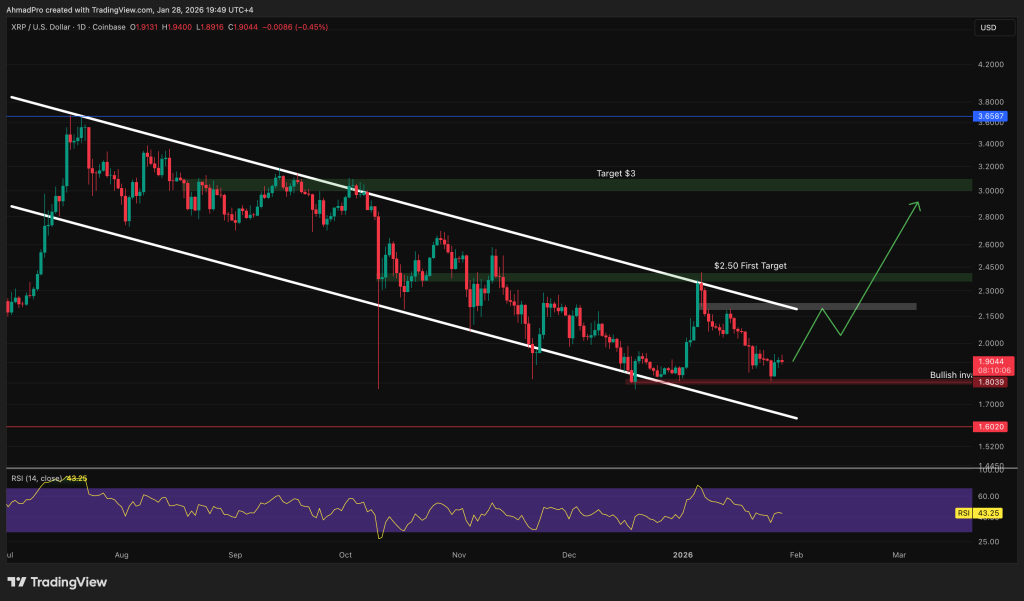
Task: Click the Oct label on time axis
Action: click(x=346, y=553)
